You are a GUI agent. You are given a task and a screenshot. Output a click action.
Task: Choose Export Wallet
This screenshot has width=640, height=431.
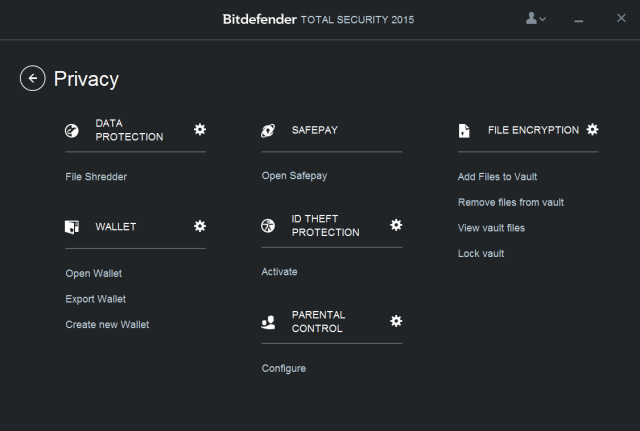96,299
